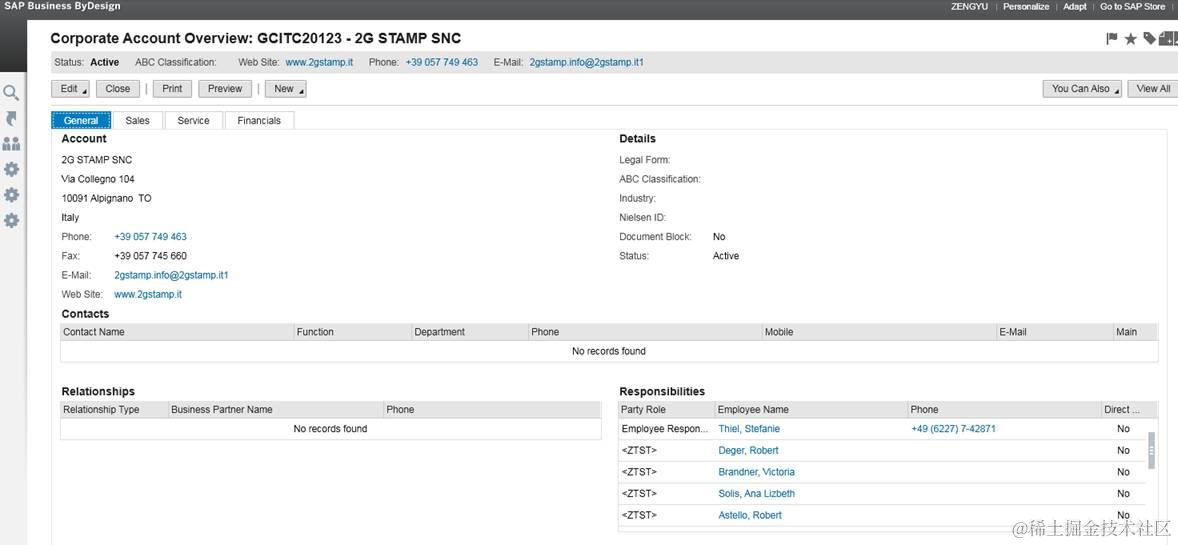1178x545 pixels.
Task: Click the Print button
Action: click(172, 89)
